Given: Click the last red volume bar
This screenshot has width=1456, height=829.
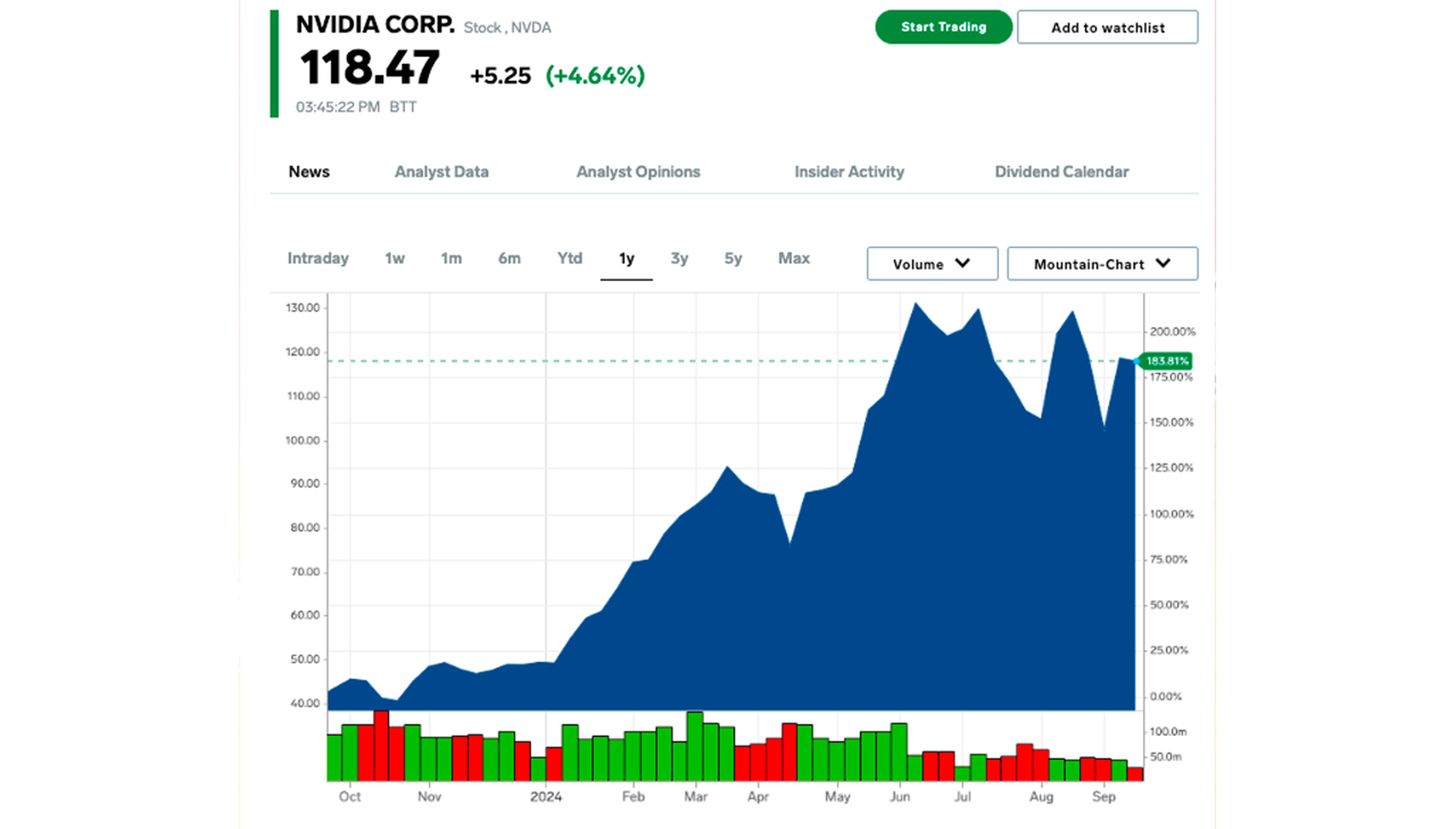Looking at the screenshot, I should pos(1135,774).
